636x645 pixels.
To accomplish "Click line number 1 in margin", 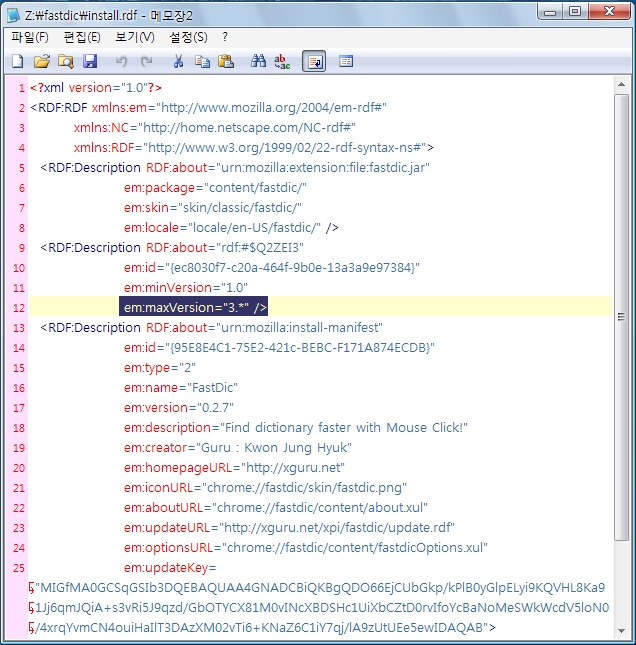I will pyautogui.click(x=21, y=88).
